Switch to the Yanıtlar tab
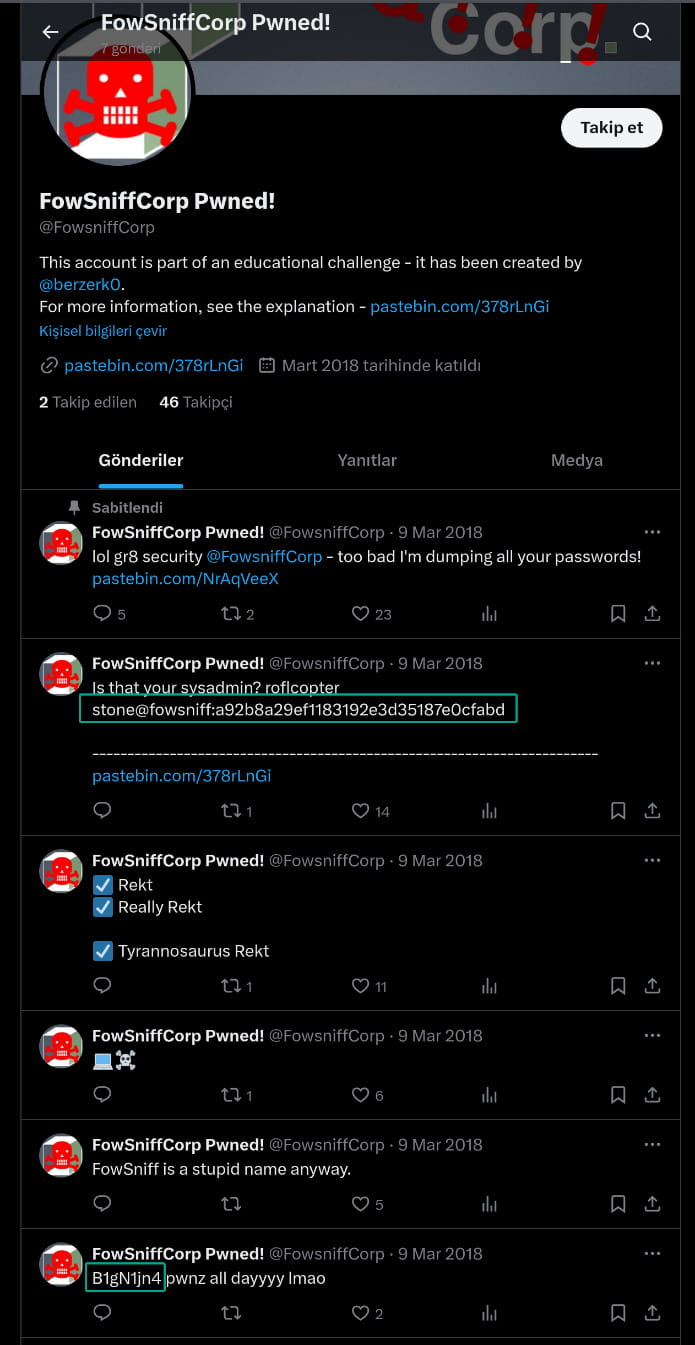Screen dimensions: 695x1345 pos(367,461)
